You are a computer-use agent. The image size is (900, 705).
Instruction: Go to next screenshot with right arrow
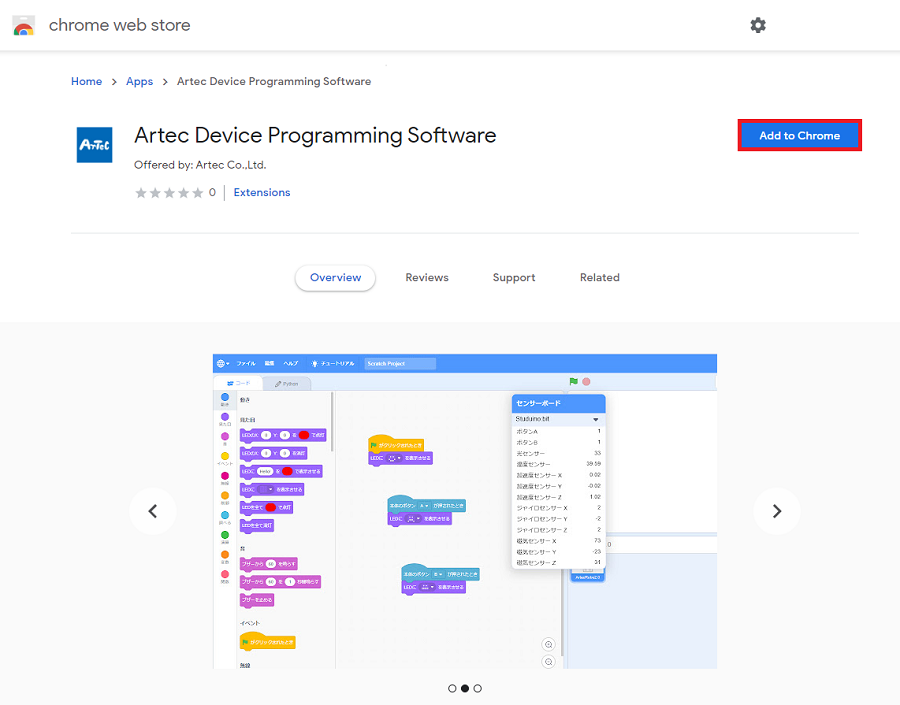(777, 511)
